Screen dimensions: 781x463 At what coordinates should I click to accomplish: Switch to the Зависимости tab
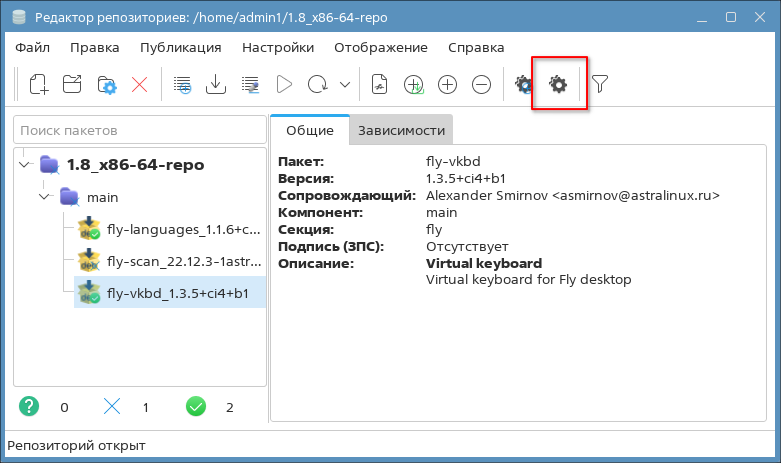pos(401,130)
